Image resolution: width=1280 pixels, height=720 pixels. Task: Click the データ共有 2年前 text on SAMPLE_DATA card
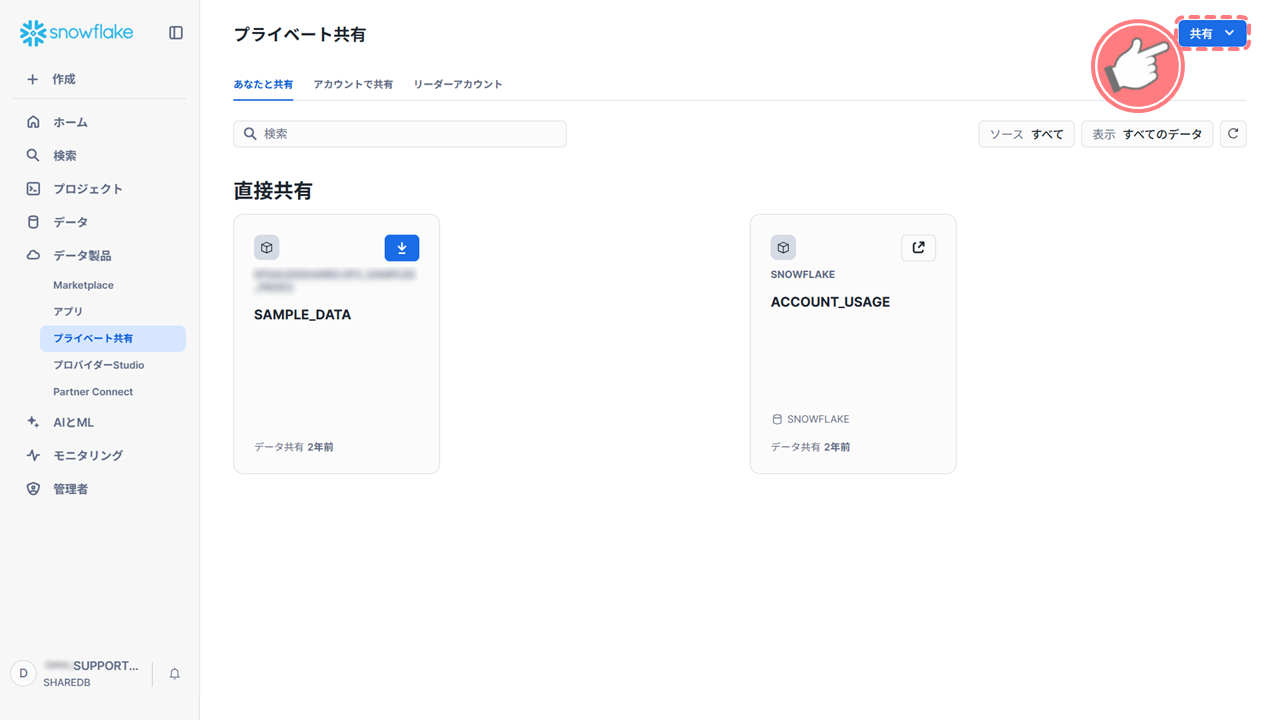pyautogui.click(x=294, y=447)
